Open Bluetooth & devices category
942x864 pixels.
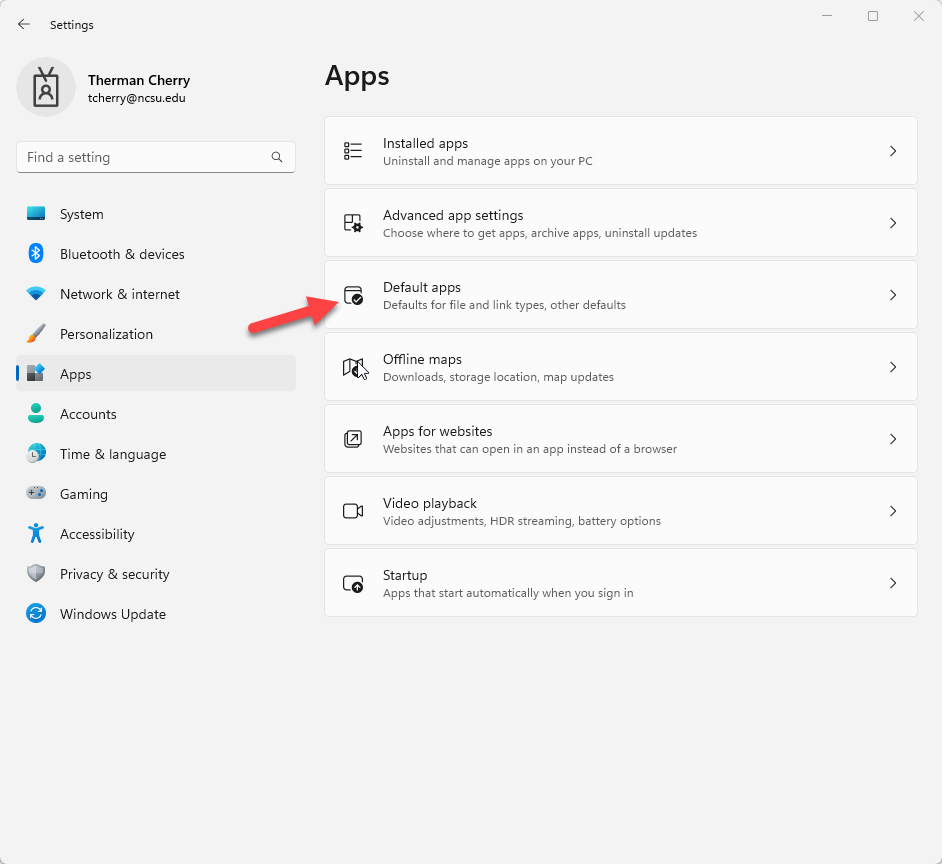(121, 254)
